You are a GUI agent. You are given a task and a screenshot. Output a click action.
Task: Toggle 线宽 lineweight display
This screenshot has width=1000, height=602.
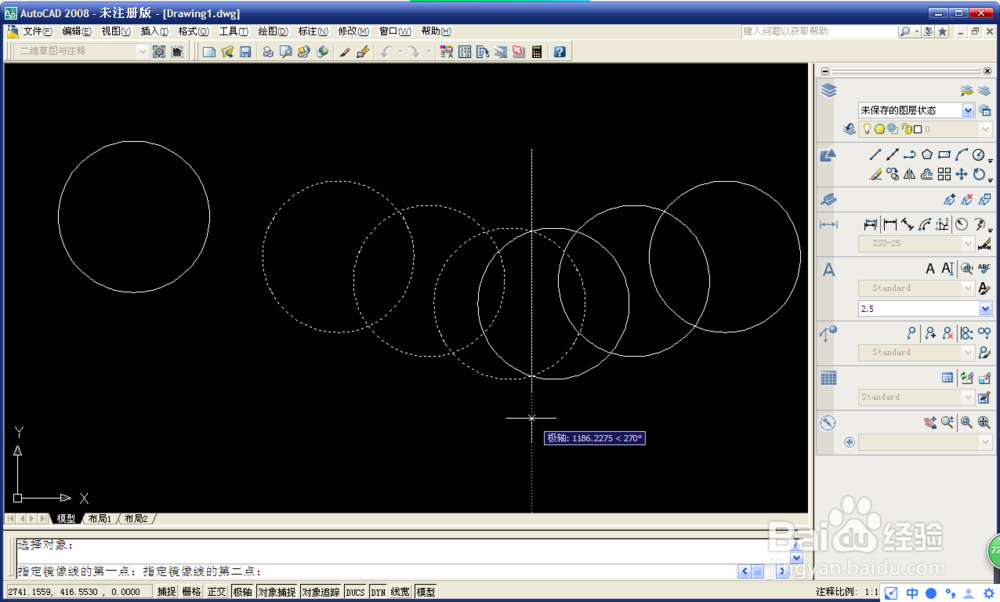click(400, 592)
